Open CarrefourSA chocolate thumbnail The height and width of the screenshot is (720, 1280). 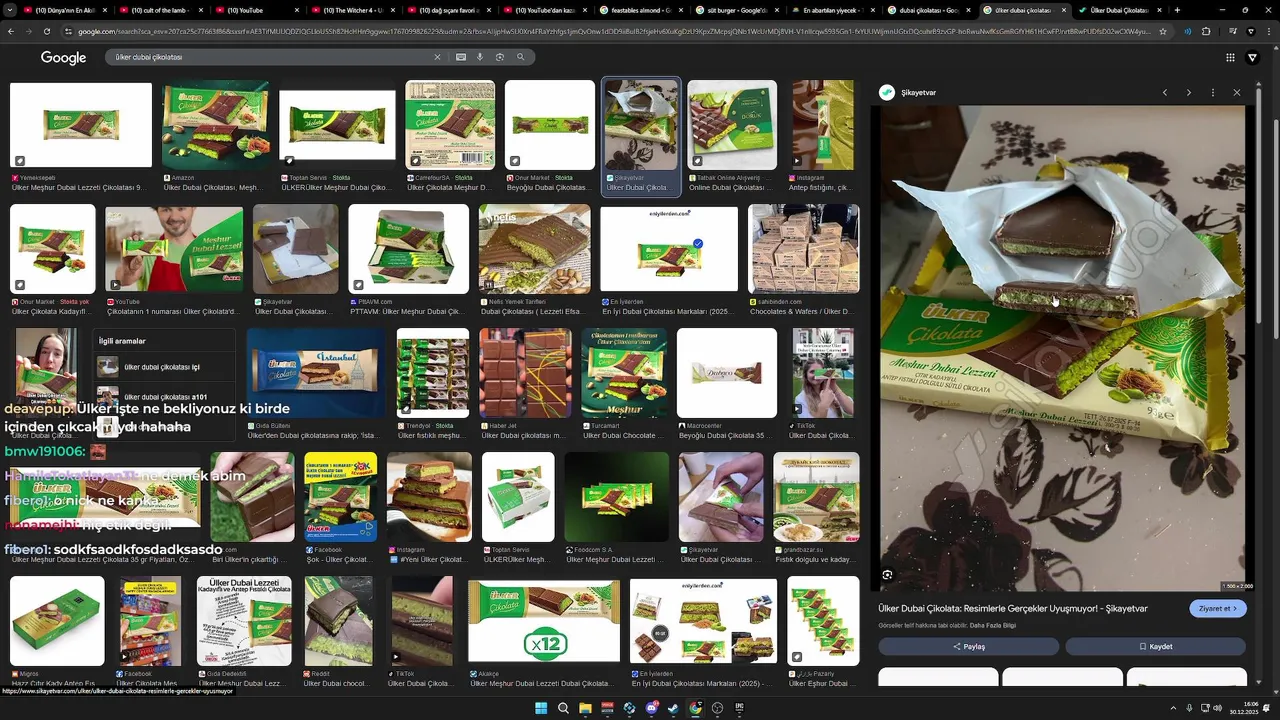click(450, 125)
